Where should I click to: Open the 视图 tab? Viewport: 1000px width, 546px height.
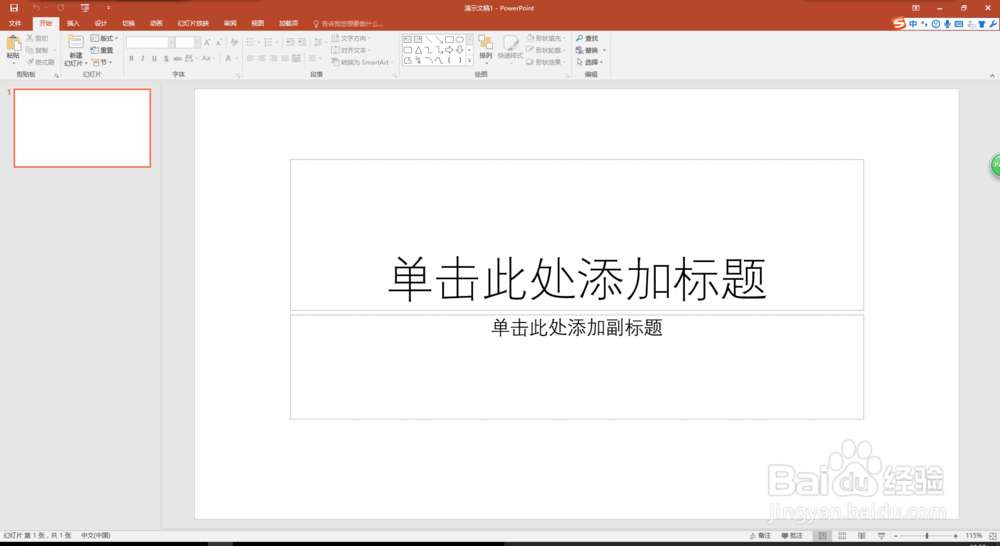point(258,24)
